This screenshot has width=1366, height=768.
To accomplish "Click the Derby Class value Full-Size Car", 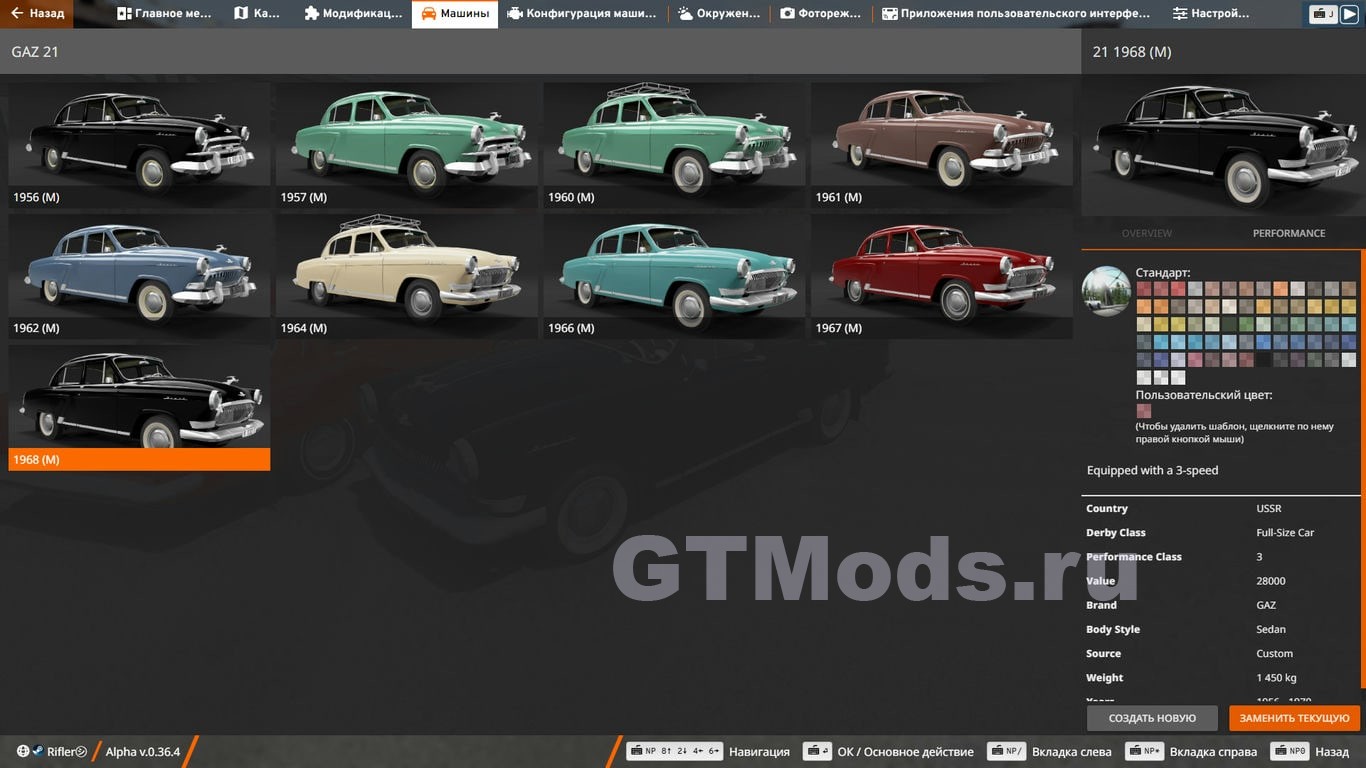I will 1285,532.
